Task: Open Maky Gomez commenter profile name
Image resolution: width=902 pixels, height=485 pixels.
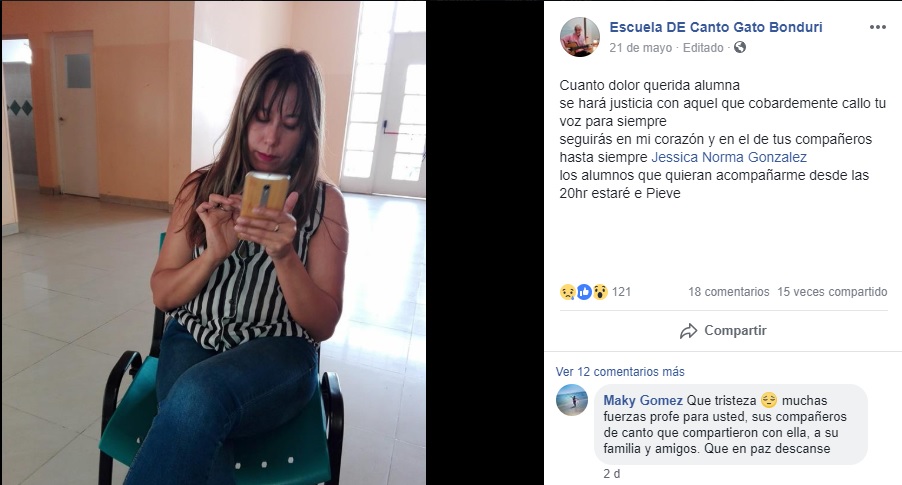Action: [643, 400]
